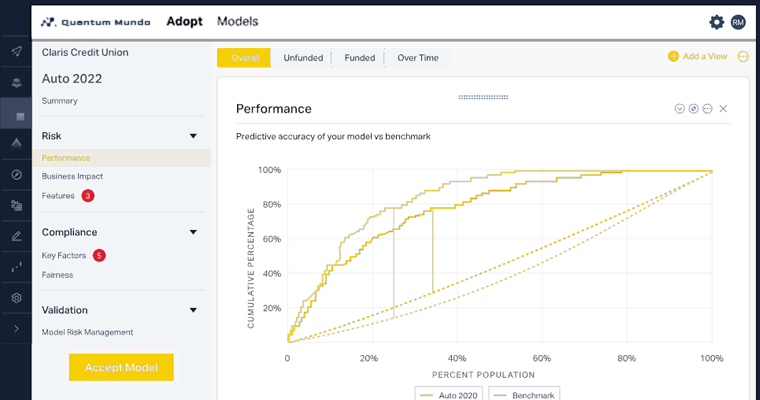
Task: Toggle Benchmark series in chart legend
Action: coord(529,394)
